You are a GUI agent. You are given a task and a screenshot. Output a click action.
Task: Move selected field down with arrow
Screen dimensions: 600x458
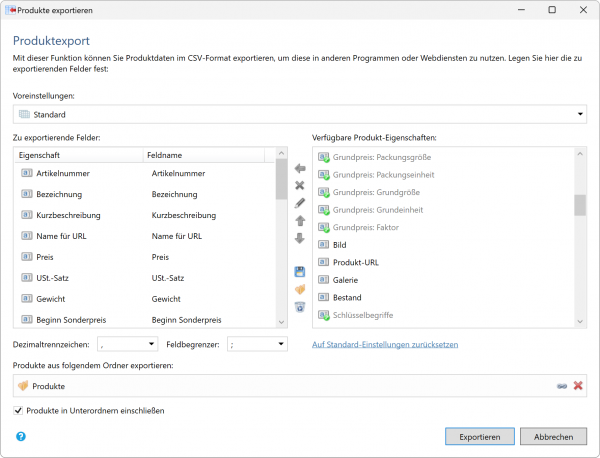click(x=299, y=238)
